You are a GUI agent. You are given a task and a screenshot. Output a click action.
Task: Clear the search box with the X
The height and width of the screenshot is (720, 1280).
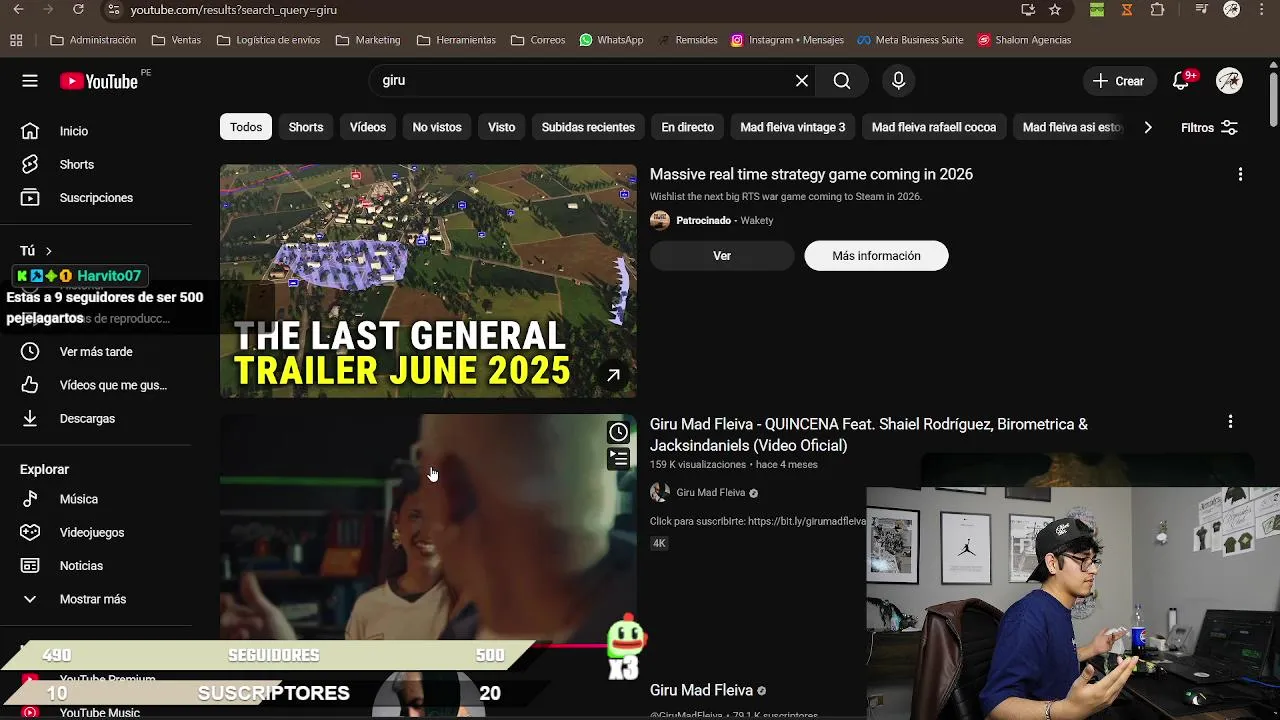point(802,81)
